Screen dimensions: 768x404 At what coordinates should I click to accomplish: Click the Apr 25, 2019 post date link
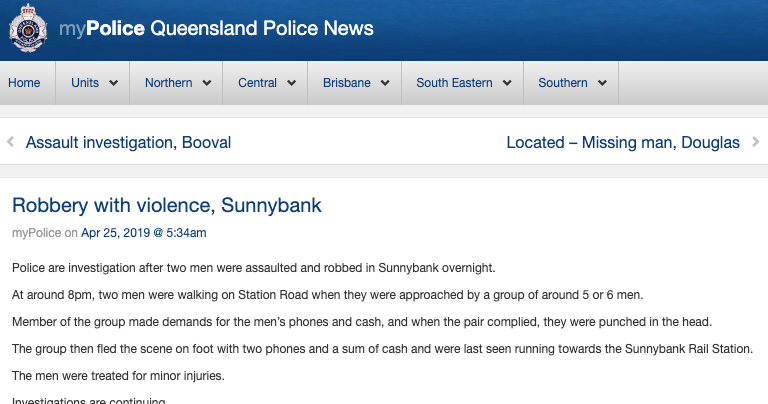143,233
